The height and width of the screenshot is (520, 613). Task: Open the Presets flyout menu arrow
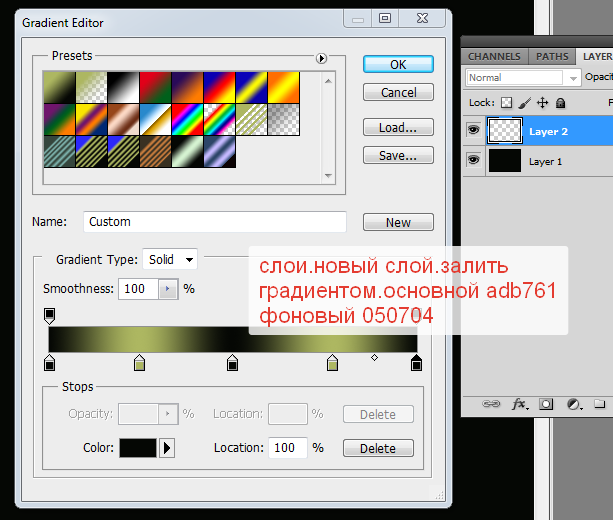[x=321, y=58]
